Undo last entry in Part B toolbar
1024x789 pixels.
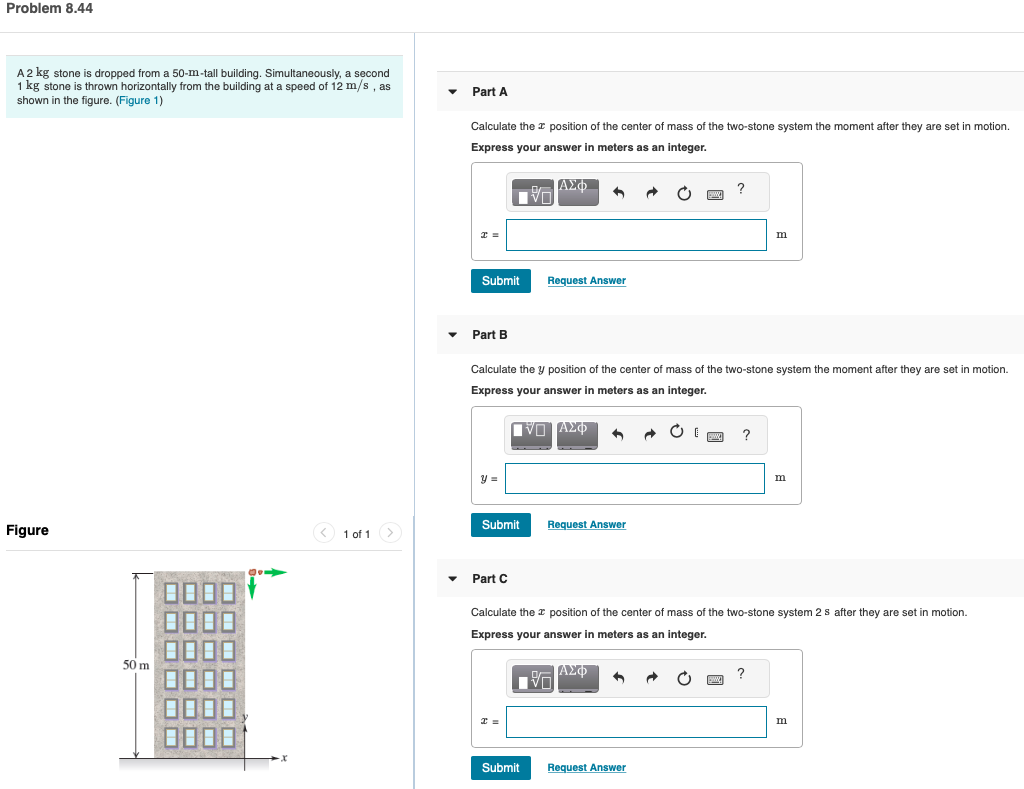coord(617,434)
